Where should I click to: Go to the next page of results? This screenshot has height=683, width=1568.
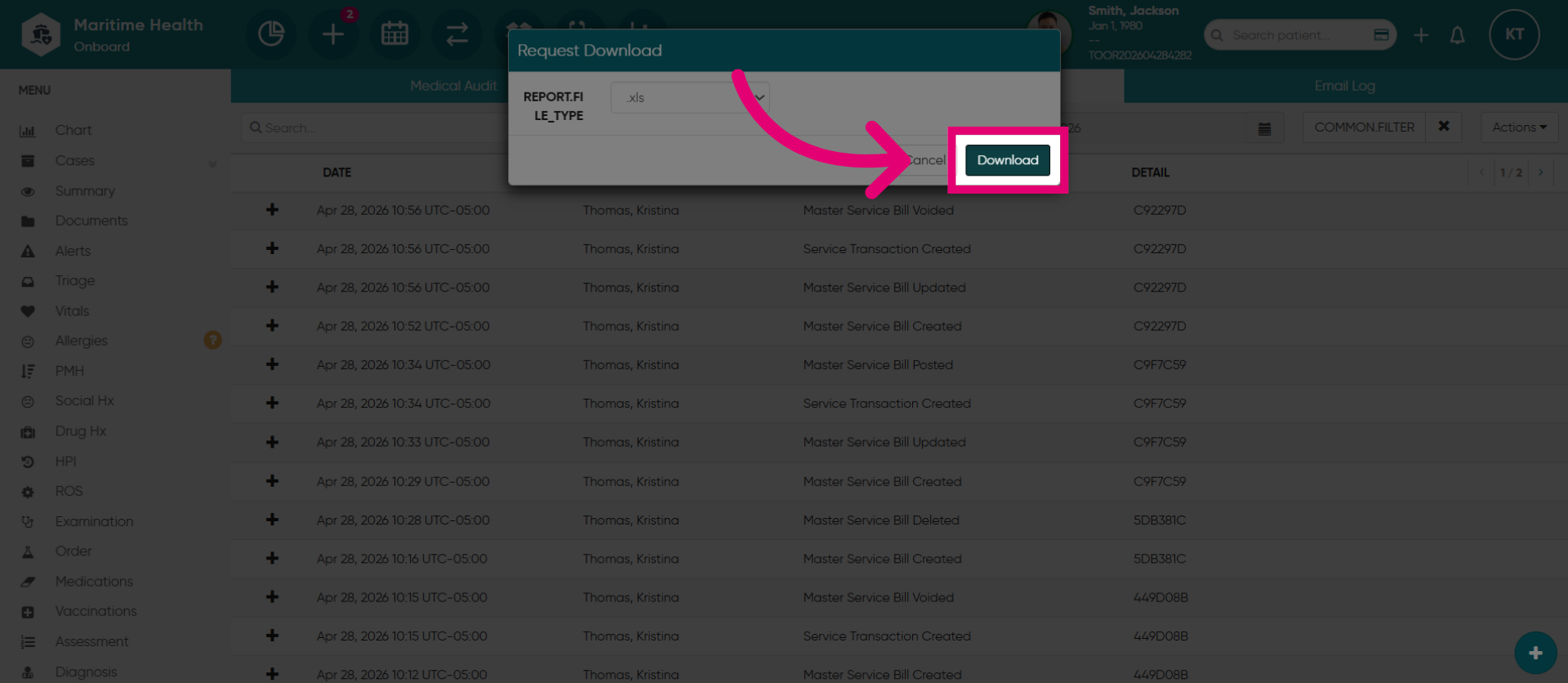click(x=1541, y=172)
